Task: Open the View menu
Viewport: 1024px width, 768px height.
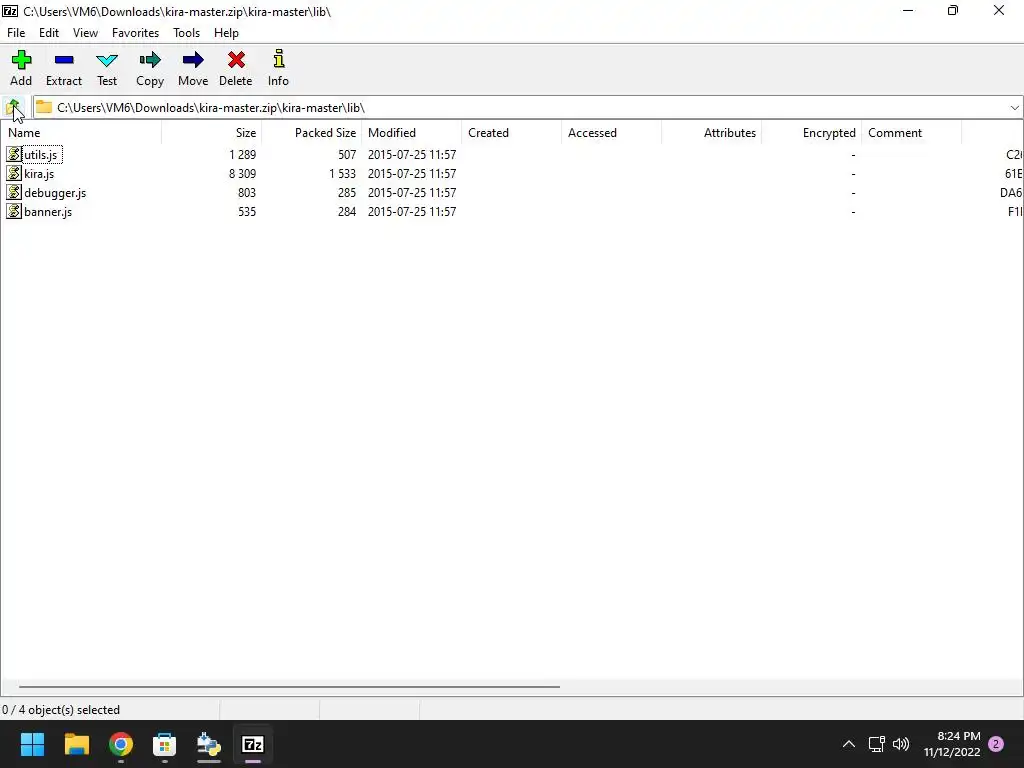Action: pos(86,33)
